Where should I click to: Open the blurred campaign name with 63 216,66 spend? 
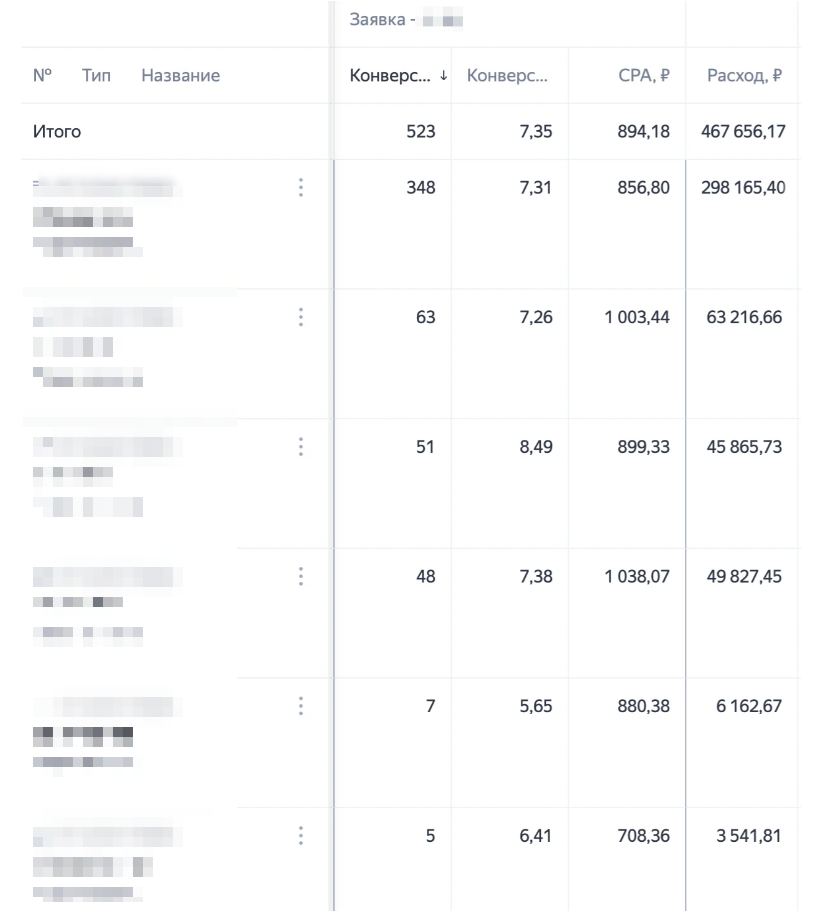click(x=107, y=317)
